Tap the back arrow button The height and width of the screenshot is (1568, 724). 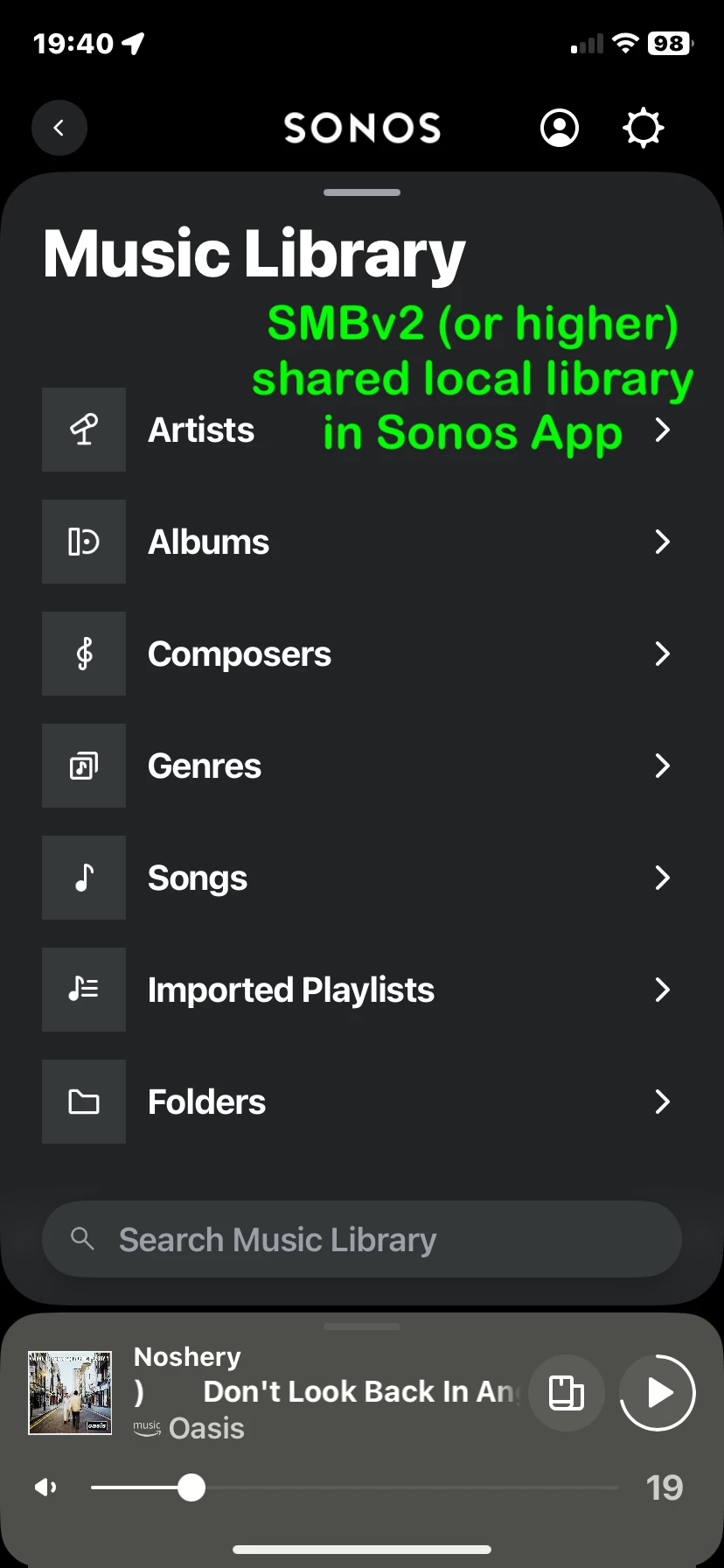pos(59,128)
